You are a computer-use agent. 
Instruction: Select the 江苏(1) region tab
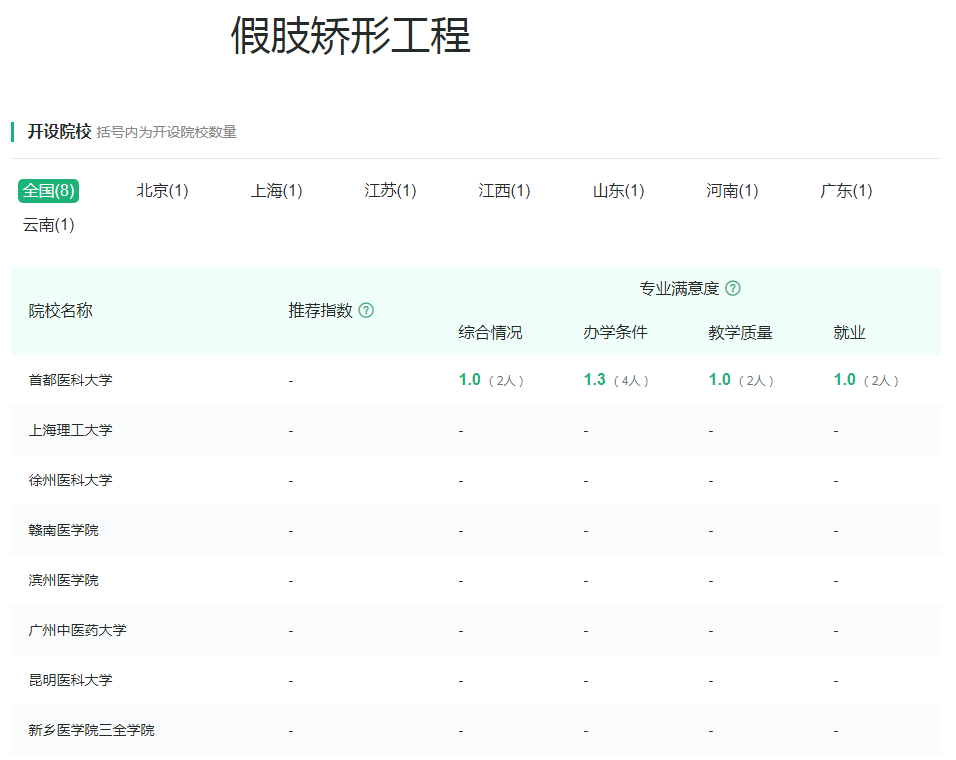(x=390, y=191)
